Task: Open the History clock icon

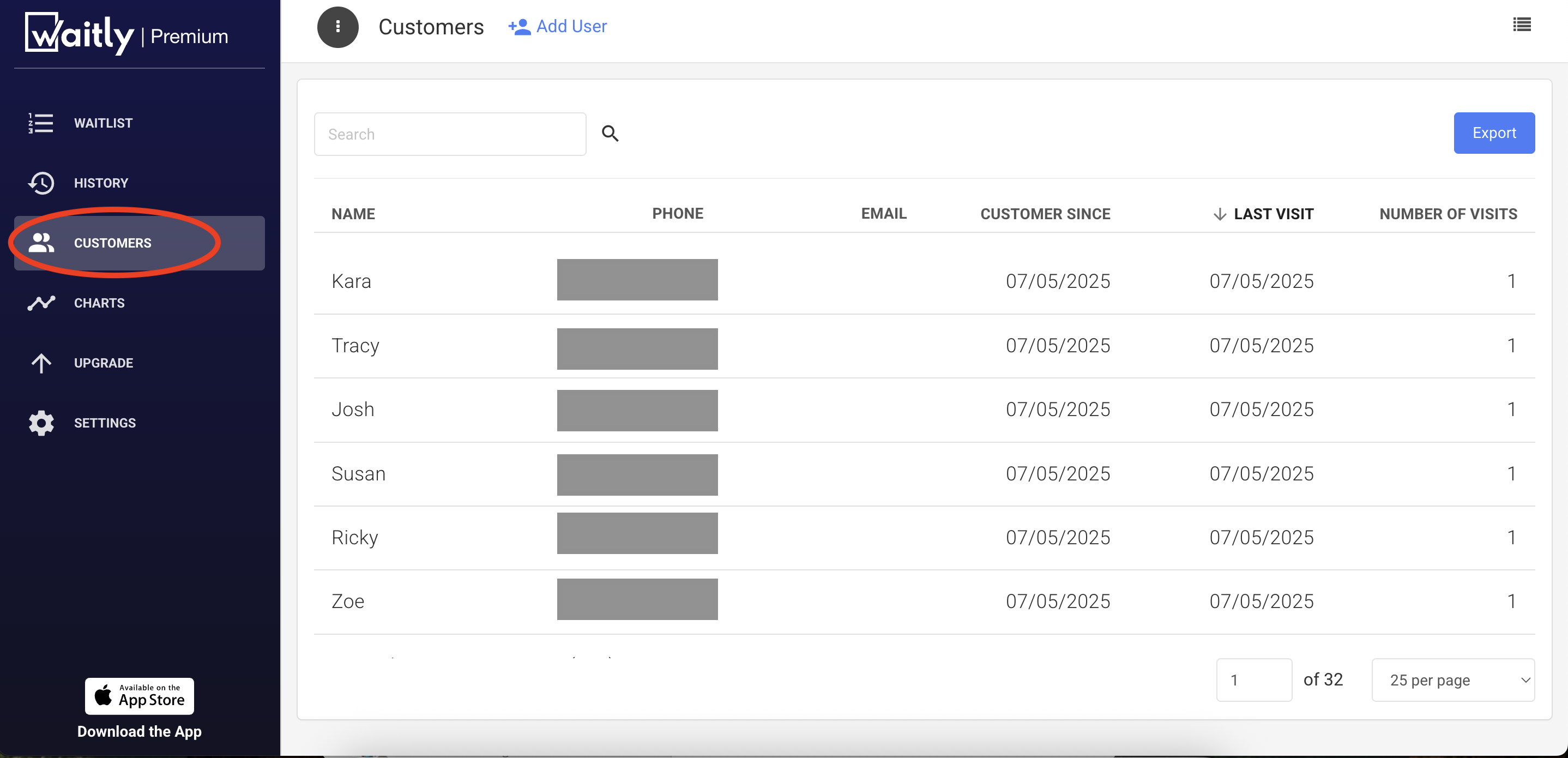Action: click(41, 183)
